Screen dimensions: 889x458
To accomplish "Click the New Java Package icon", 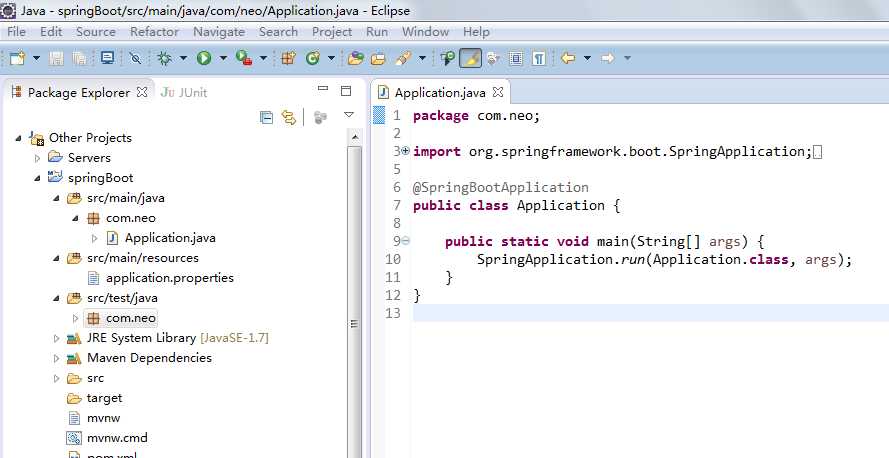I will (289, 58).
